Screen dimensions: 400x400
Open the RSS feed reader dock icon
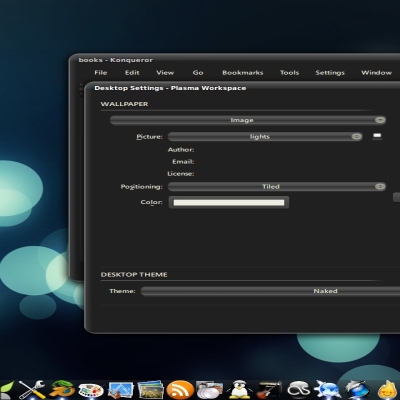coord(180,390)
